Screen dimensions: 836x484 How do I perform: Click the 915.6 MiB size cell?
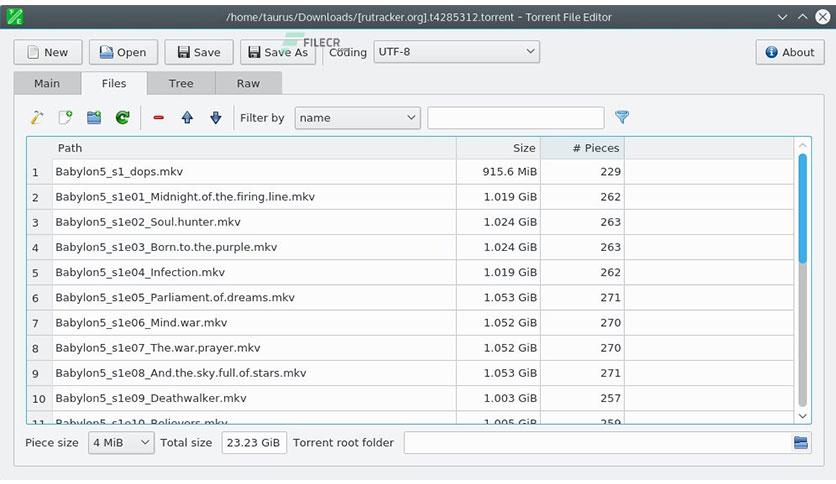pos(499,172)
